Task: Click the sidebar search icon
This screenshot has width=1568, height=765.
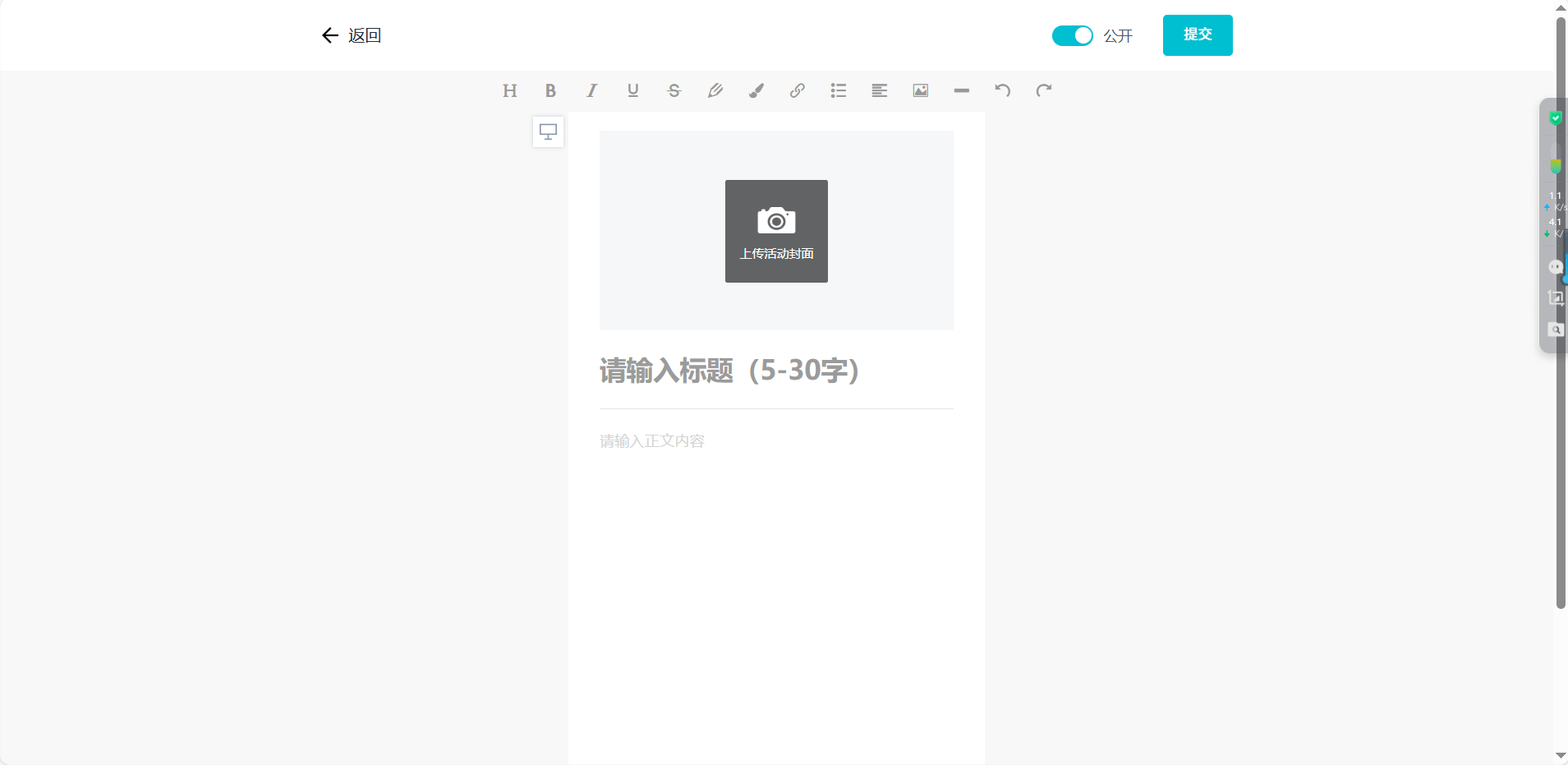Action: click(x=1556, y=330)
